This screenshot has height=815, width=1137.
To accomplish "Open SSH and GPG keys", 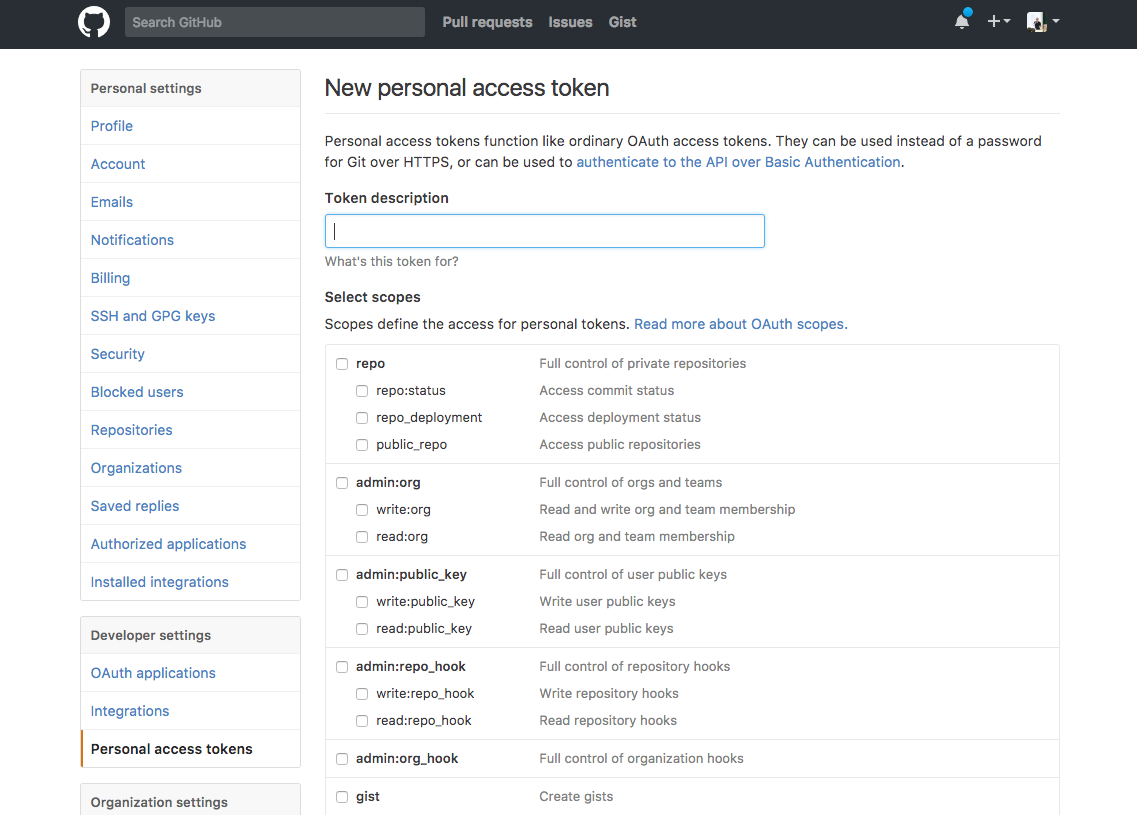I will [191, 316].
